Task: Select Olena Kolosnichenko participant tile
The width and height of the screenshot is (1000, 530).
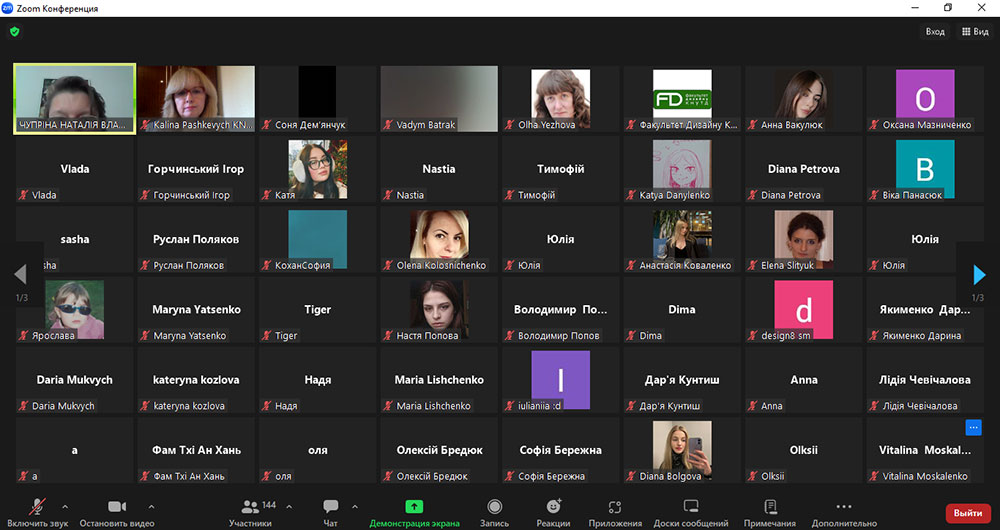Action: [439, 239]
